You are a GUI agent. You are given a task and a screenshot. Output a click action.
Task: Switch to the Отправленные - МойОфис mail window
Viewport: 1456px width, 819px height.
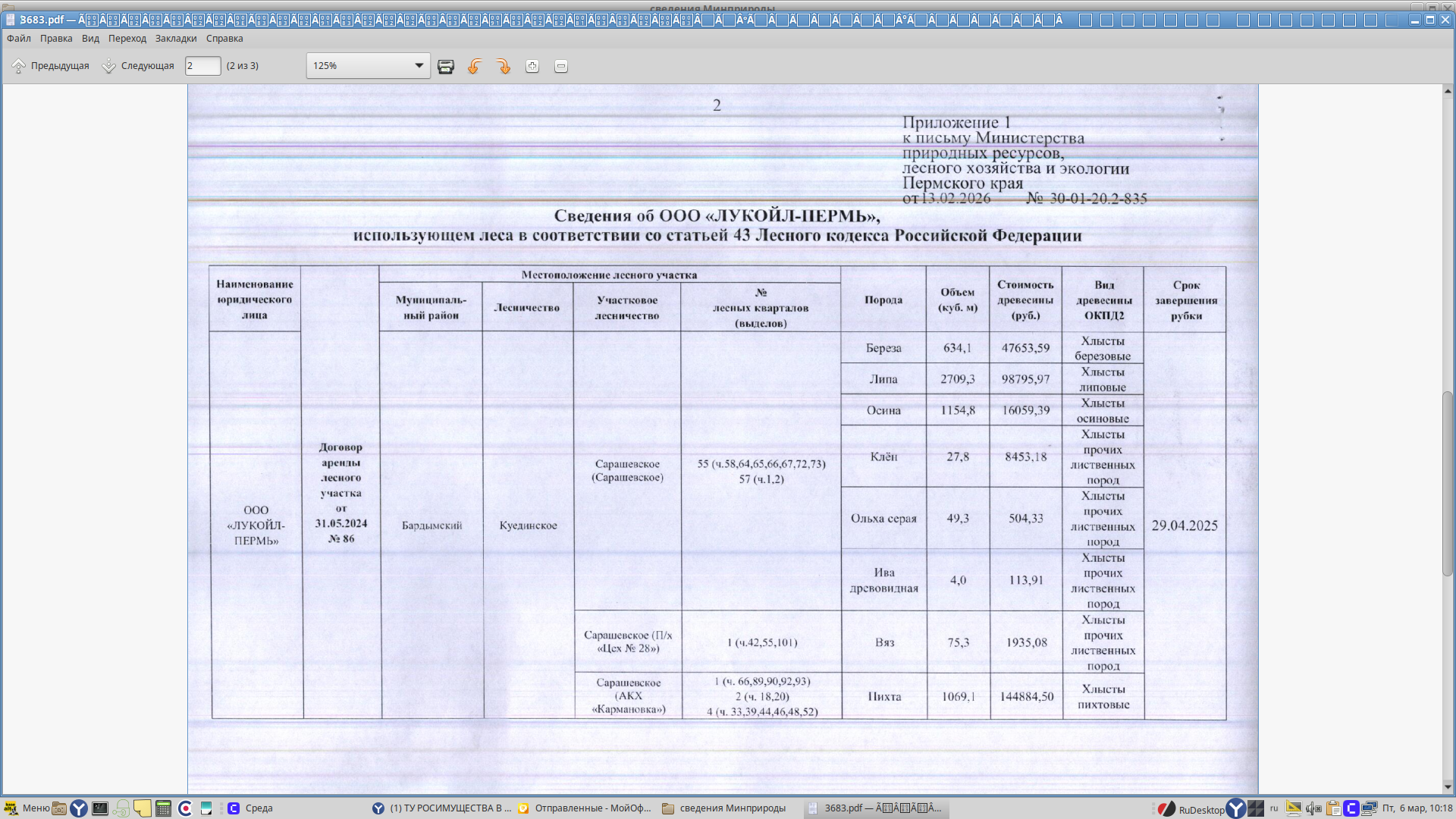pos(585,808)
